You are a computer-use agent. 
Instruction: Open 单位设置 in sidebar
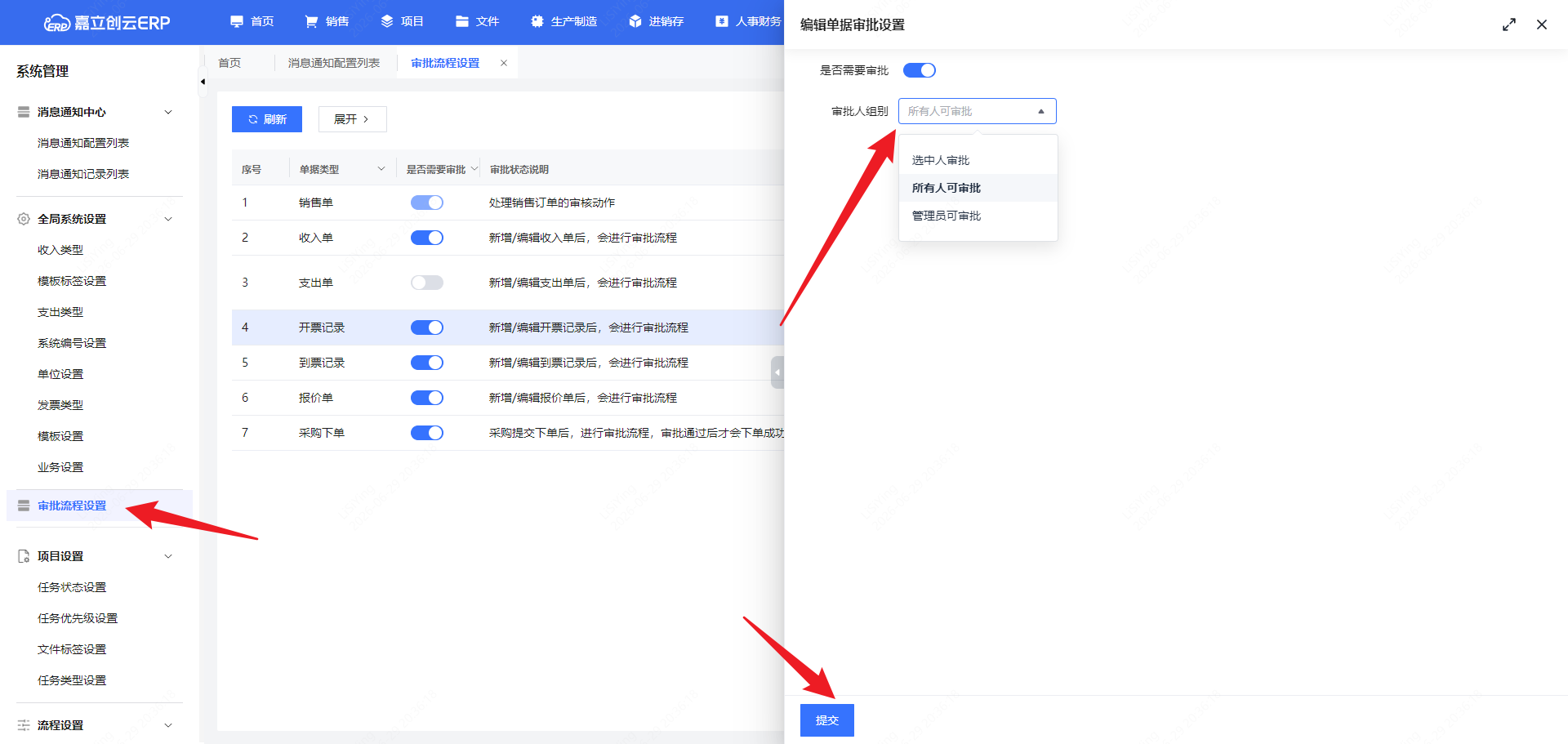coord(60,374)
